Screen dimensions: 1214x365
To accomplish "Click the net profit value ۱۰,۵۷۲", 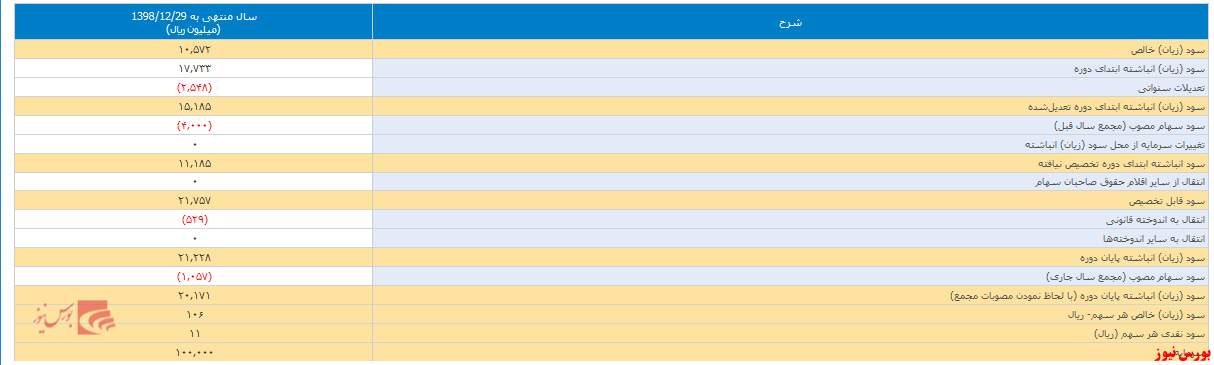I will [195, 49].
